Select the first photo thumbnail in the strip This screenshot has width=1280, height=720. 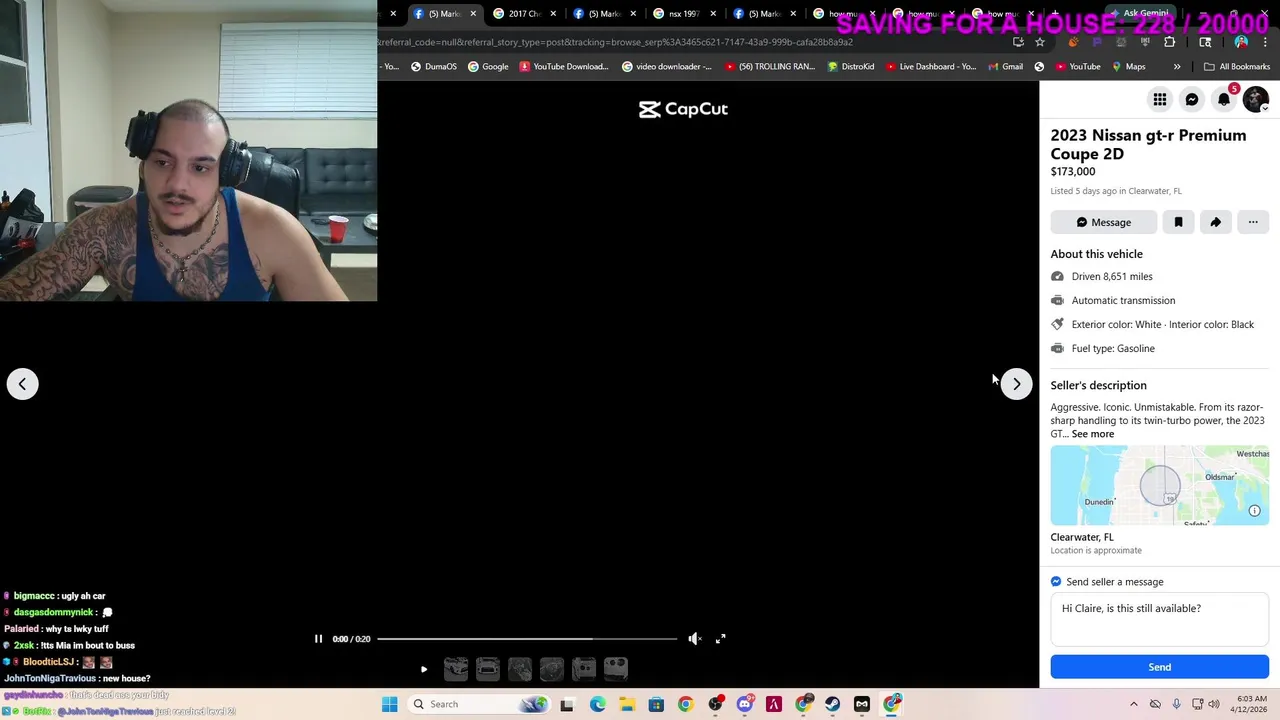point(456,669)
